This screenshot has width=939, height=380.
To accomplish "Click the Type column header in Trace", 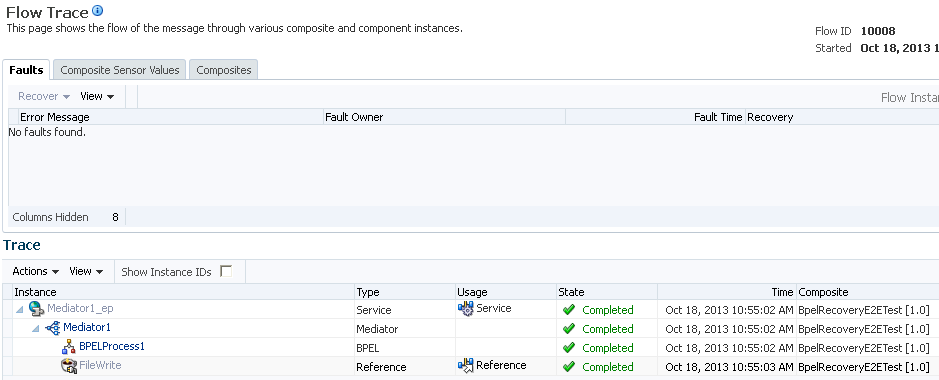I will coord(405,292).
